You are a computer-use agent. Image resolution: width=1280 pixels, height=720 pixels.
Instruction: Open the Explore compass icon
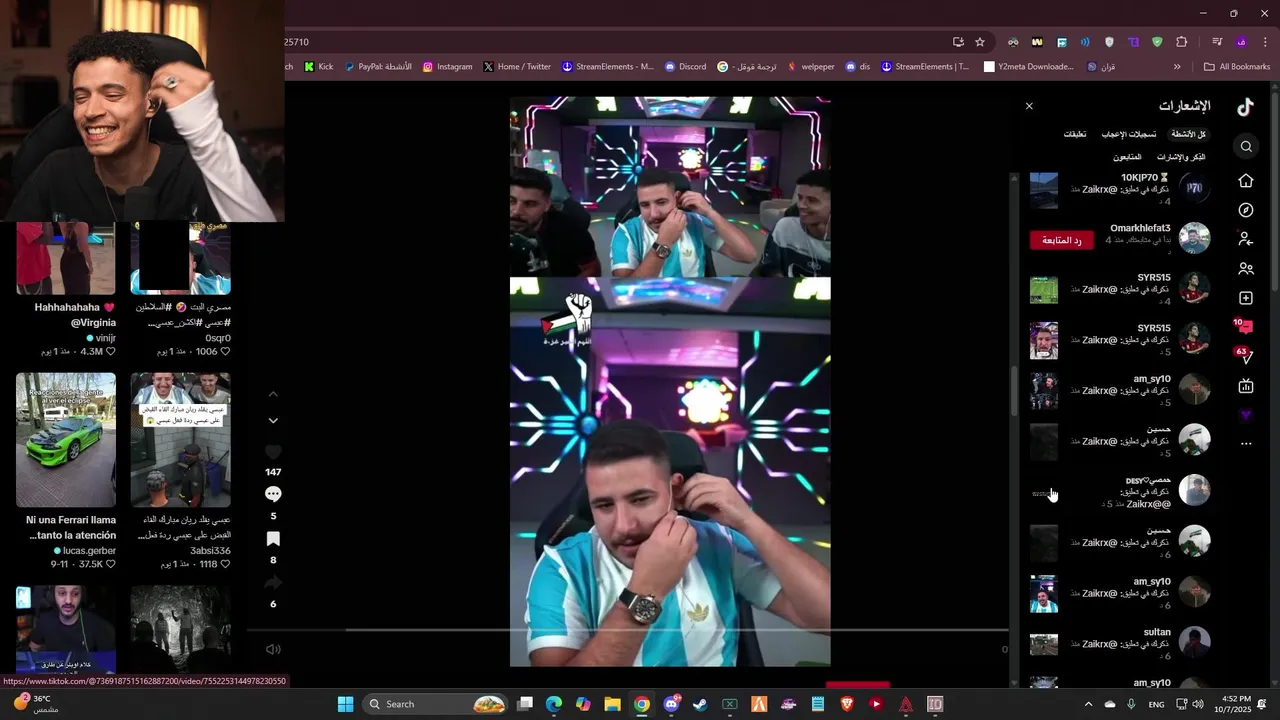[x=1246, y=210]
